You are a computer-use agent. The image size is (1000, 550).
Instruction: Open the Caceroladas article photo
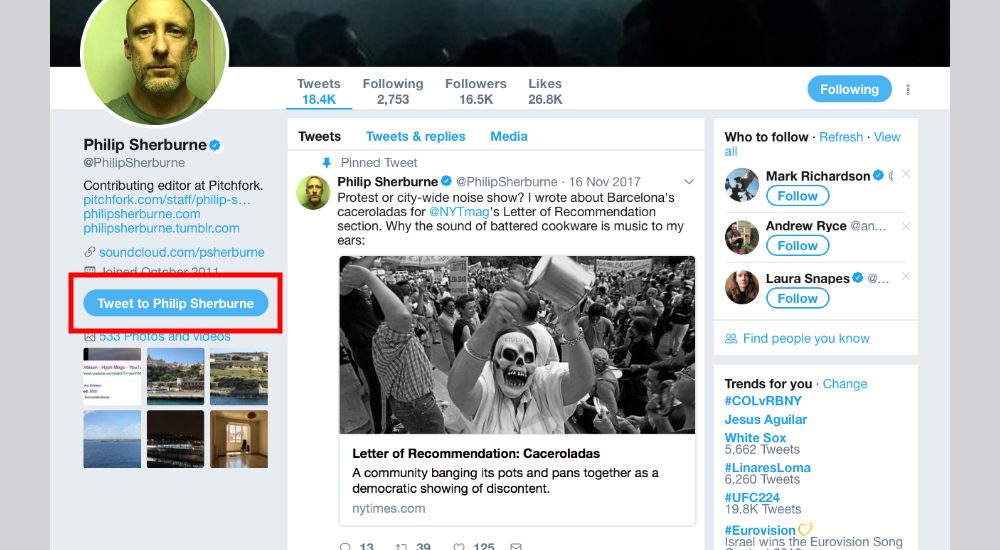tap(517, 345)
